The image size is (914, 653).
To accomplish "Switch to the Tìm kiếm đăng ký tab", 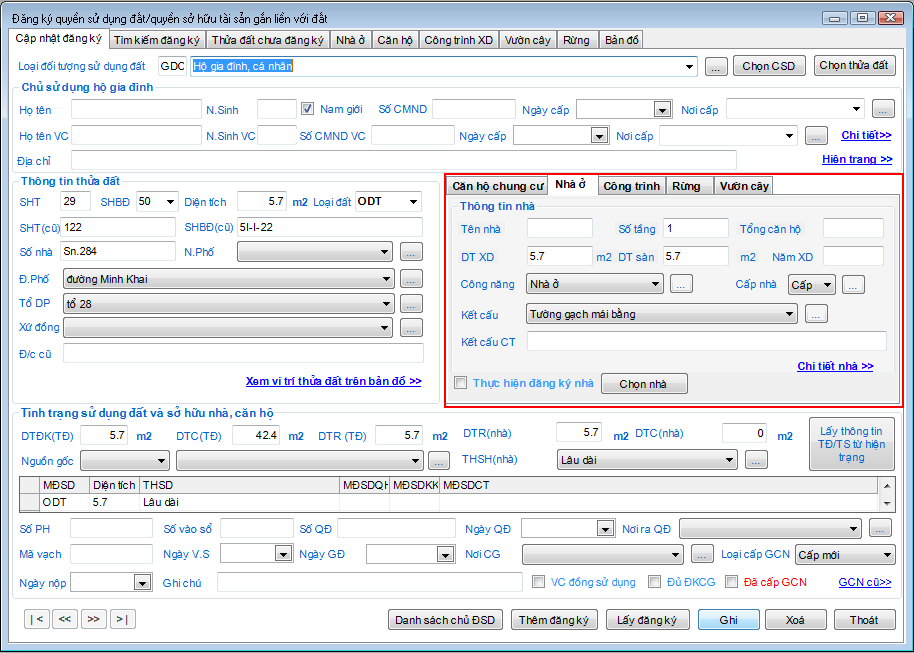I will 157,40.
